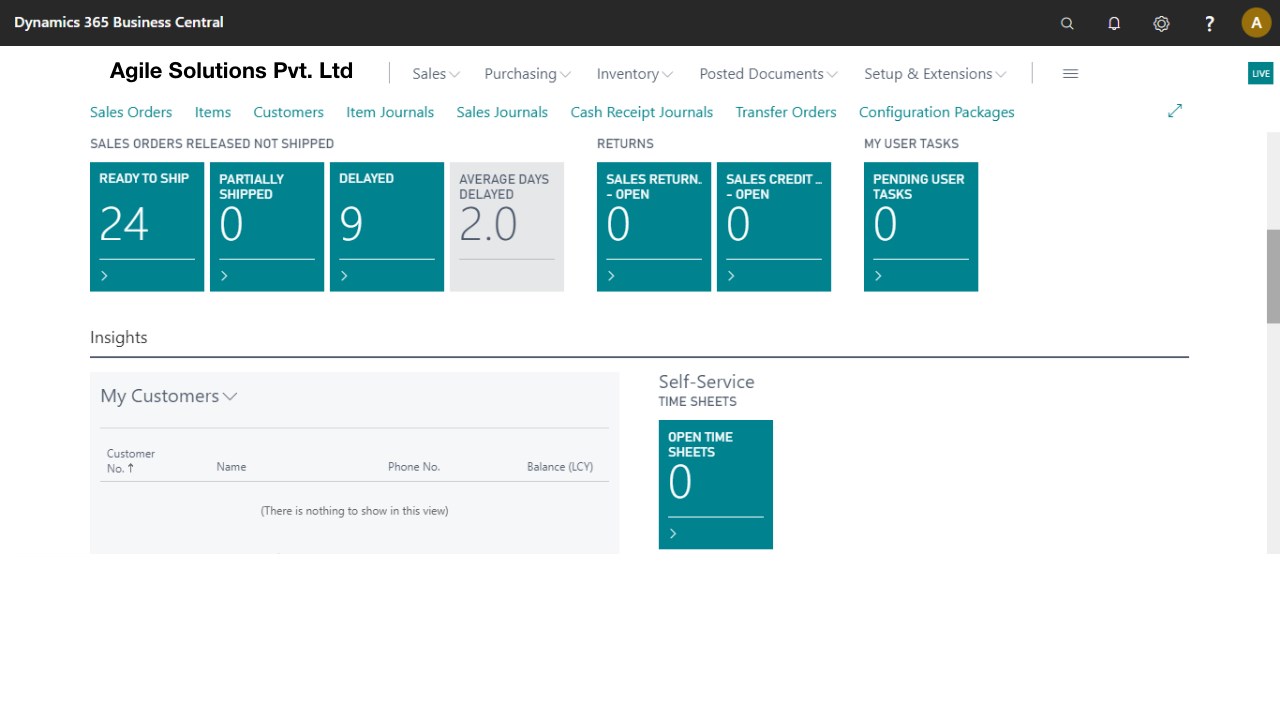Expand the Setup & Extensions menu
Viewport: 1280px width, 720px height.
click(x=936, y=74)
